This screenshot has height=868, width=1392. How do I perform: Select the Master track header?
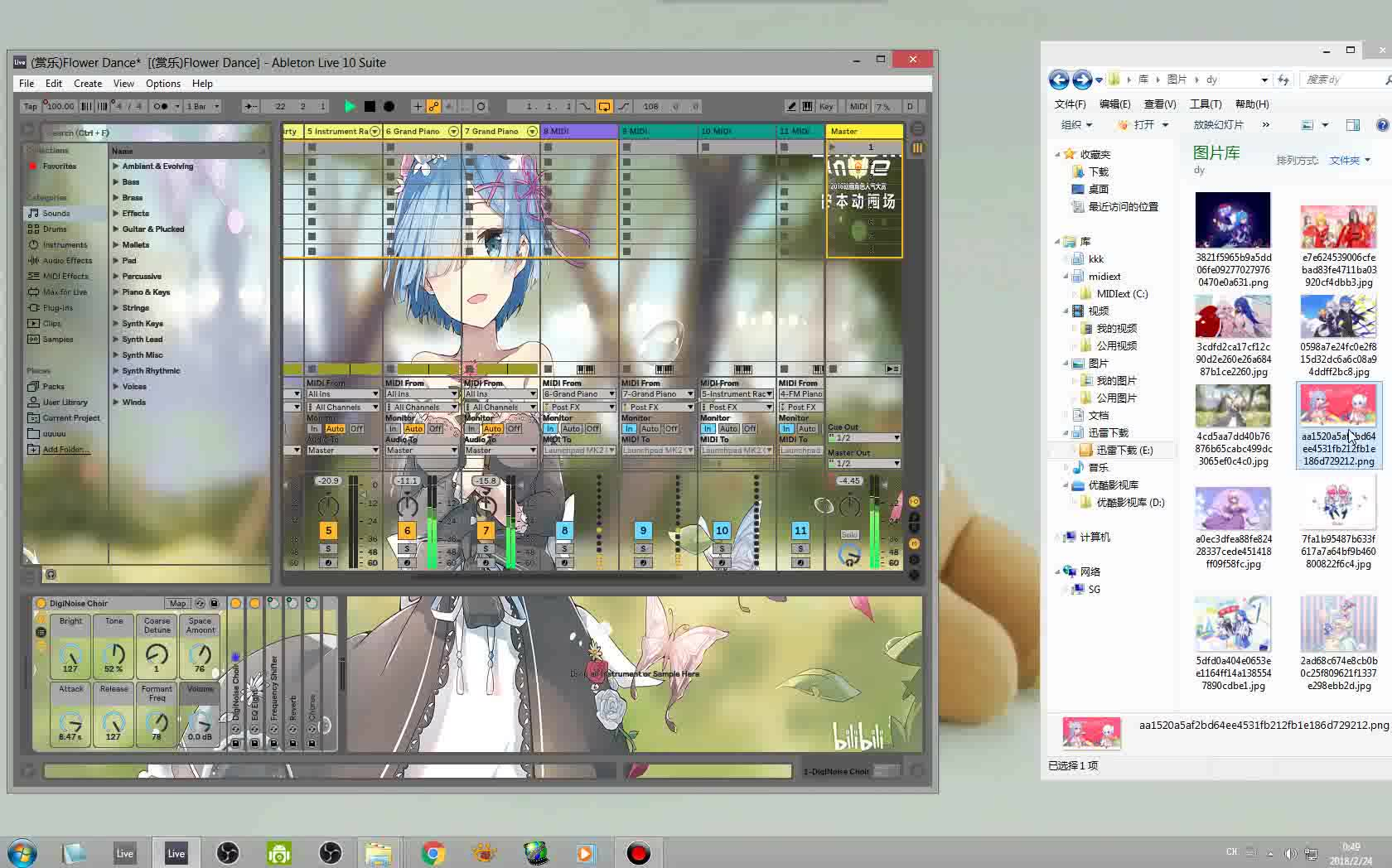pos(864,131)
